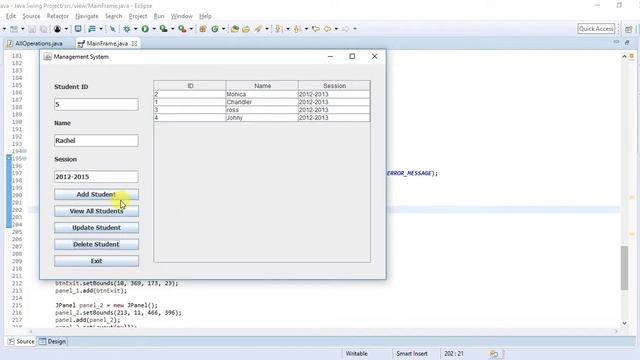The width and height of the screenshot is (640, 360).
Task: Click the View All Students button
Action: (96, 211)
